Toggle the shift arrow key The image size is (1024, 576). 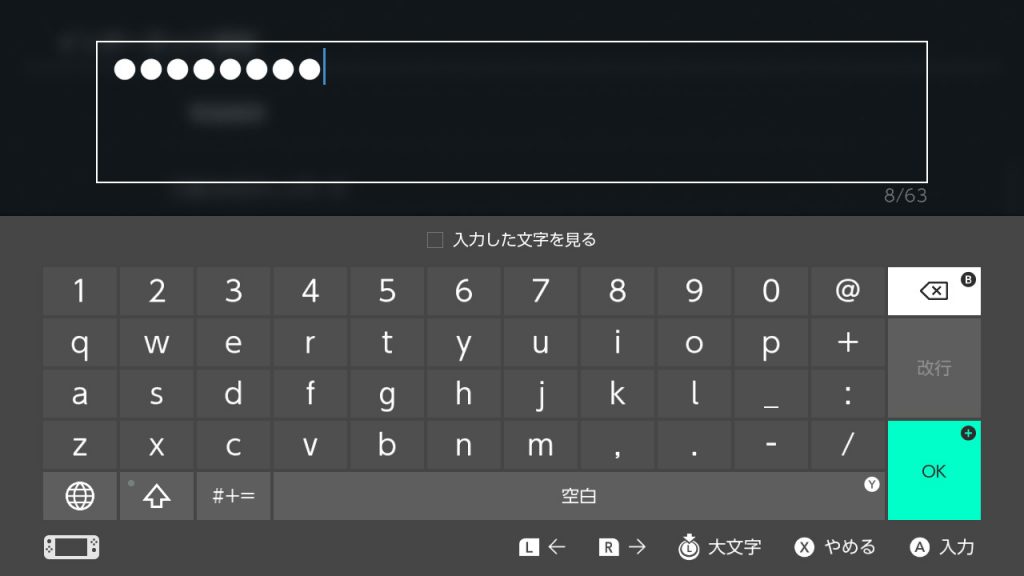(x=157, y=496)
